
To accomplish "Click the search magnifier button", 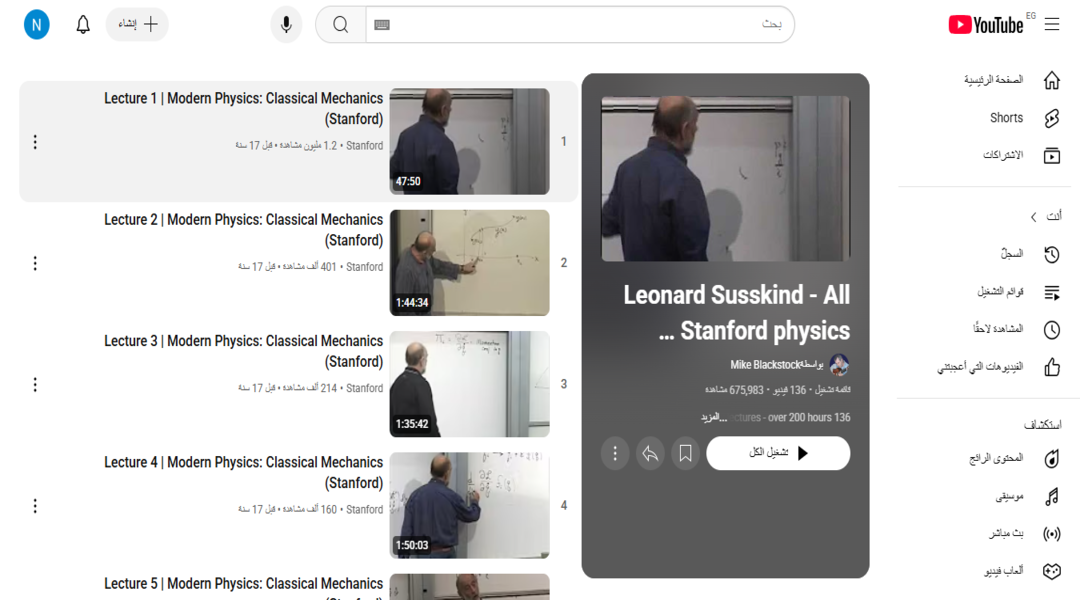I will [x=341, y=25].
